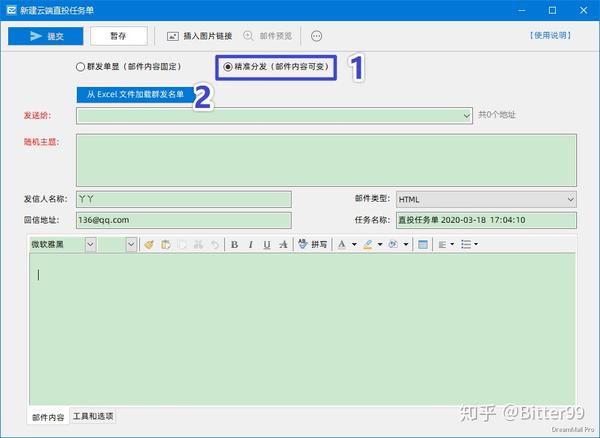Open the 邮件类型 HTML dropdown
The image size is (600, 438).
tap(486, 199)
